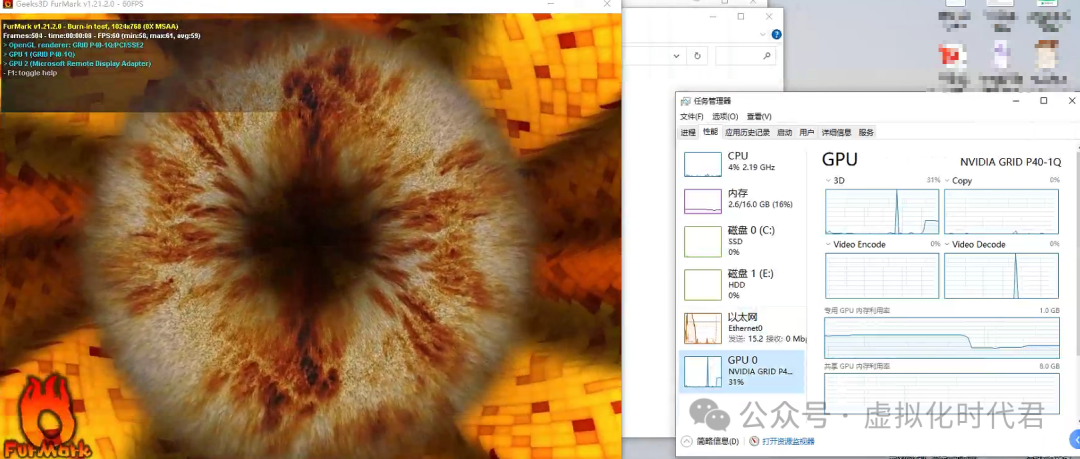
Task: Open the Explorer address bar history dropdown
Action: (677, 56)
